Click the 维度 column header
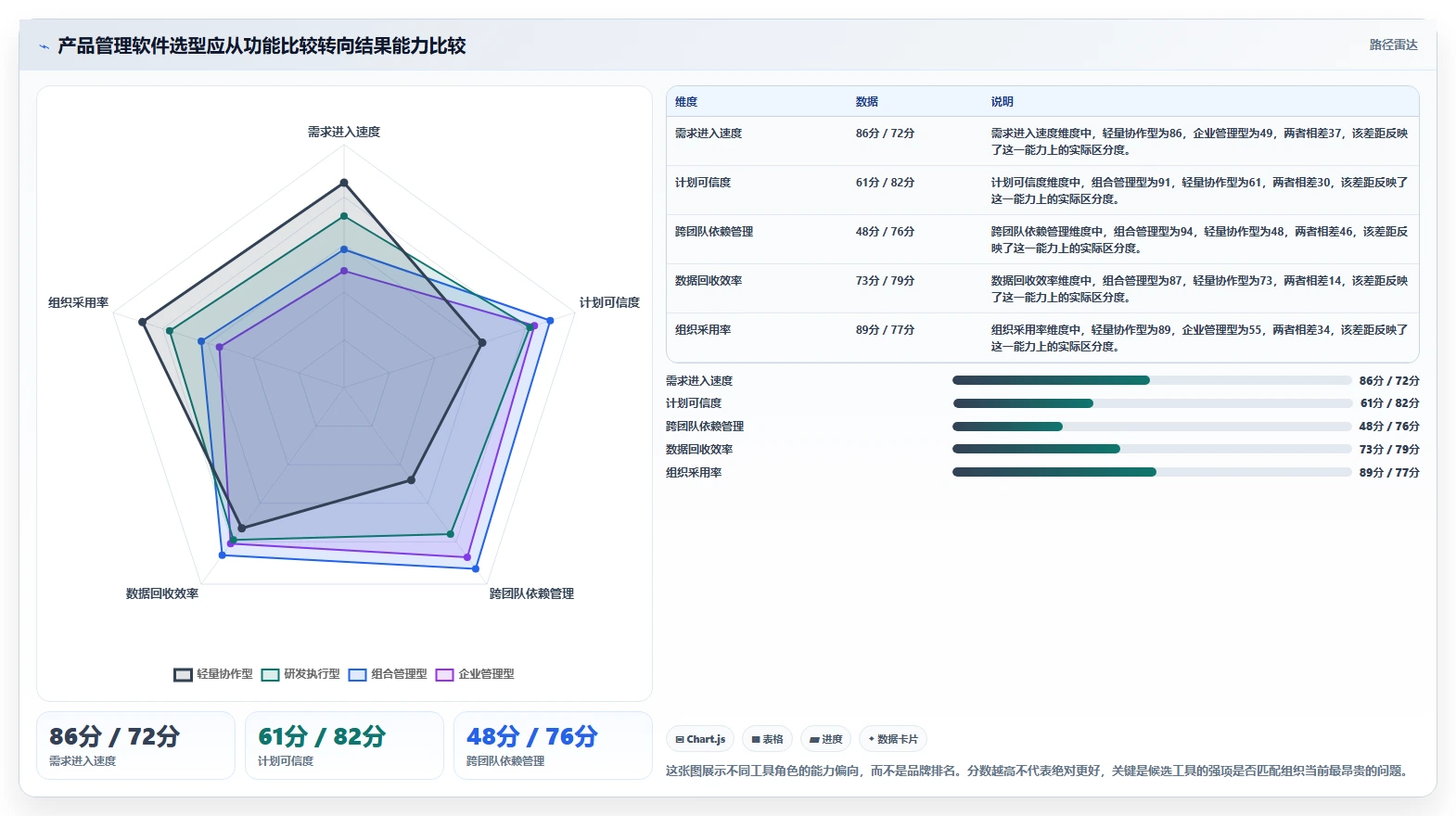 coord(686,102)
